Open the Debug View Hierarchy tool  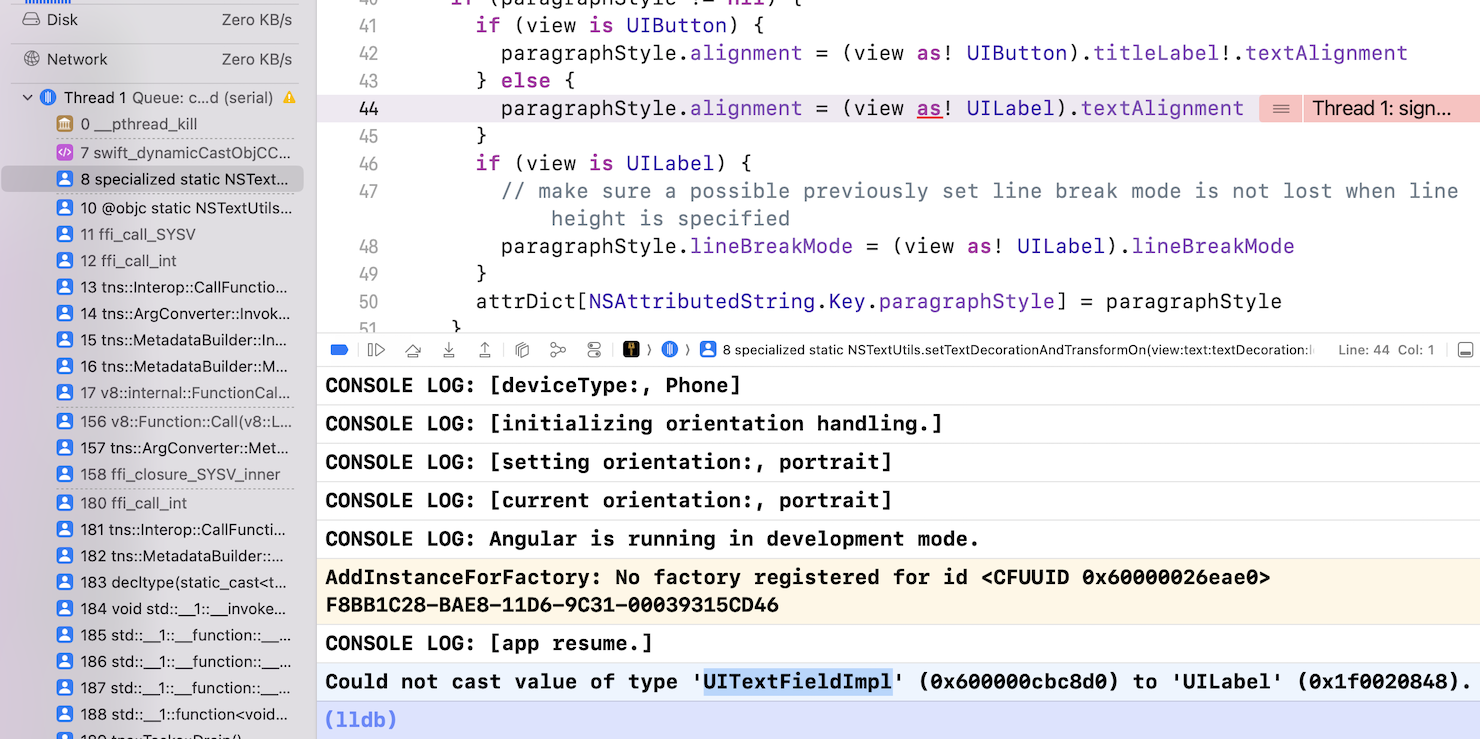click(521, 349)
